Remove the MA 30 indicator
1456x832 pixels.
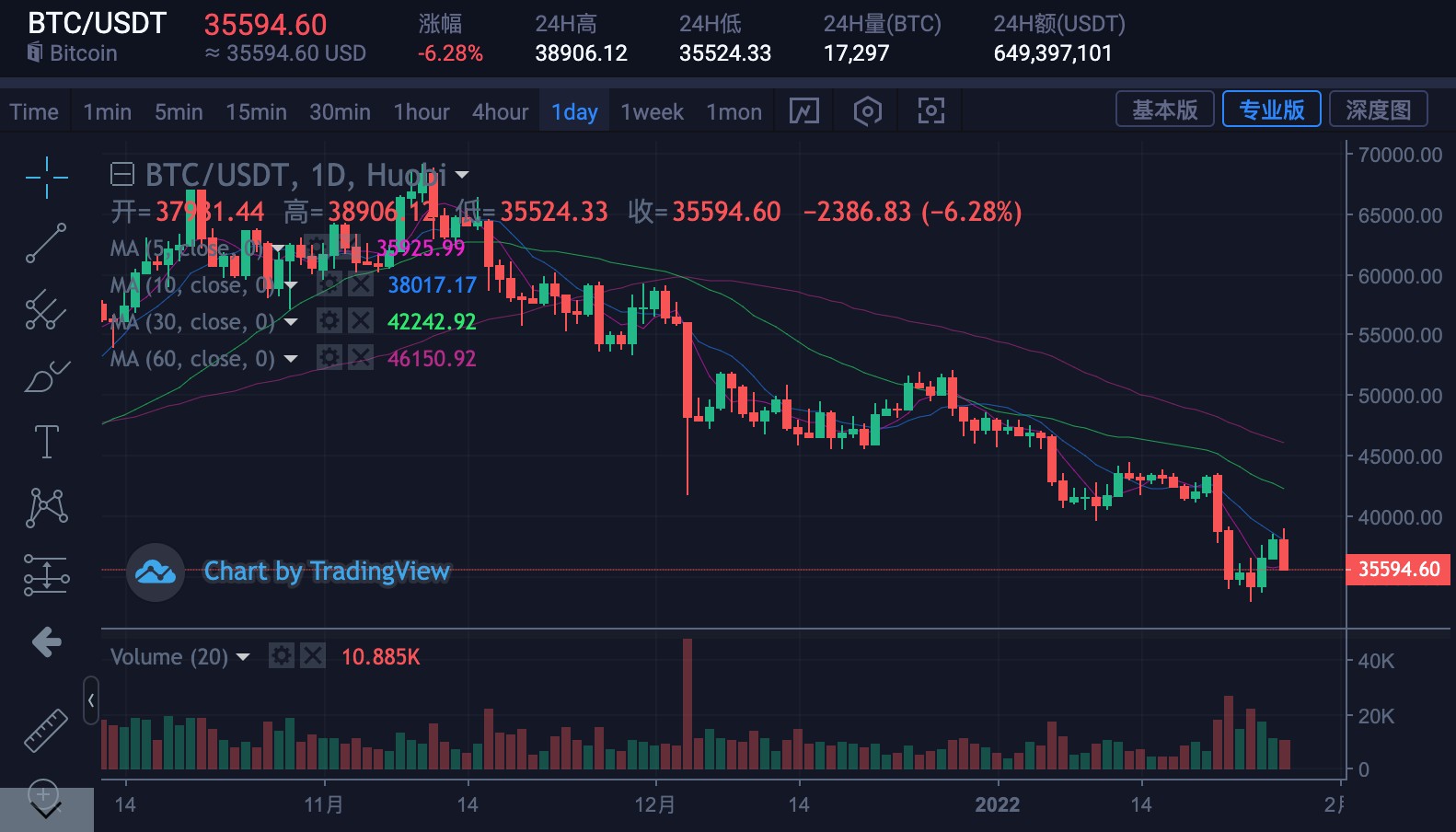pyautogui.click(x=361, y=321)
